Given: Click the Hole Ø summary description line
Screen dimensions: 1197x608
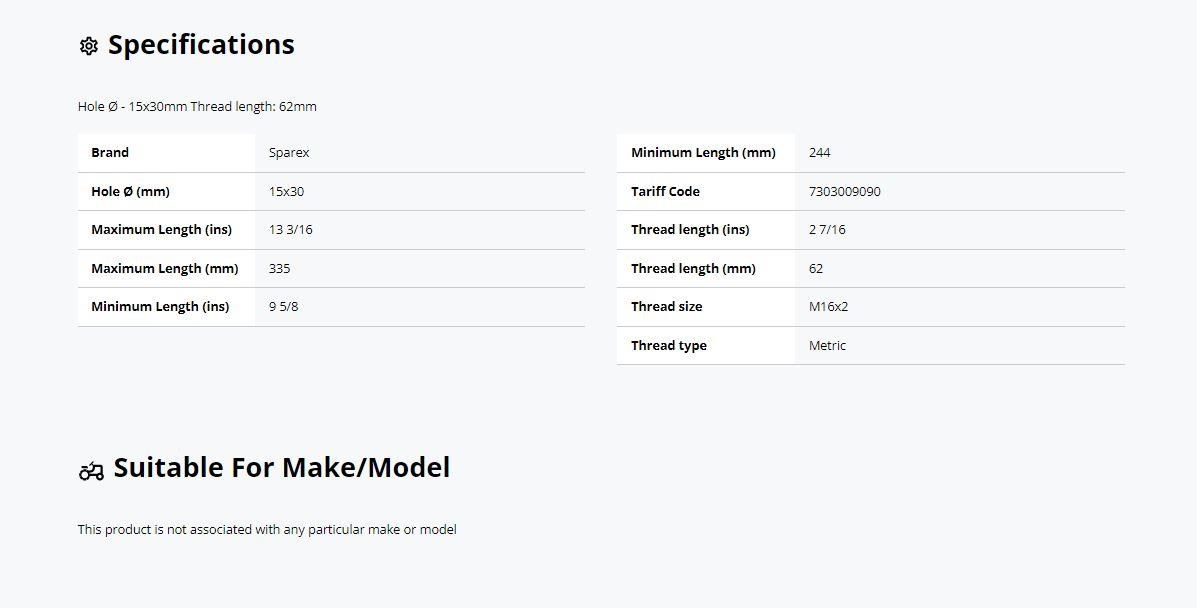Looking at the screenshot, I should pos(197,107).
